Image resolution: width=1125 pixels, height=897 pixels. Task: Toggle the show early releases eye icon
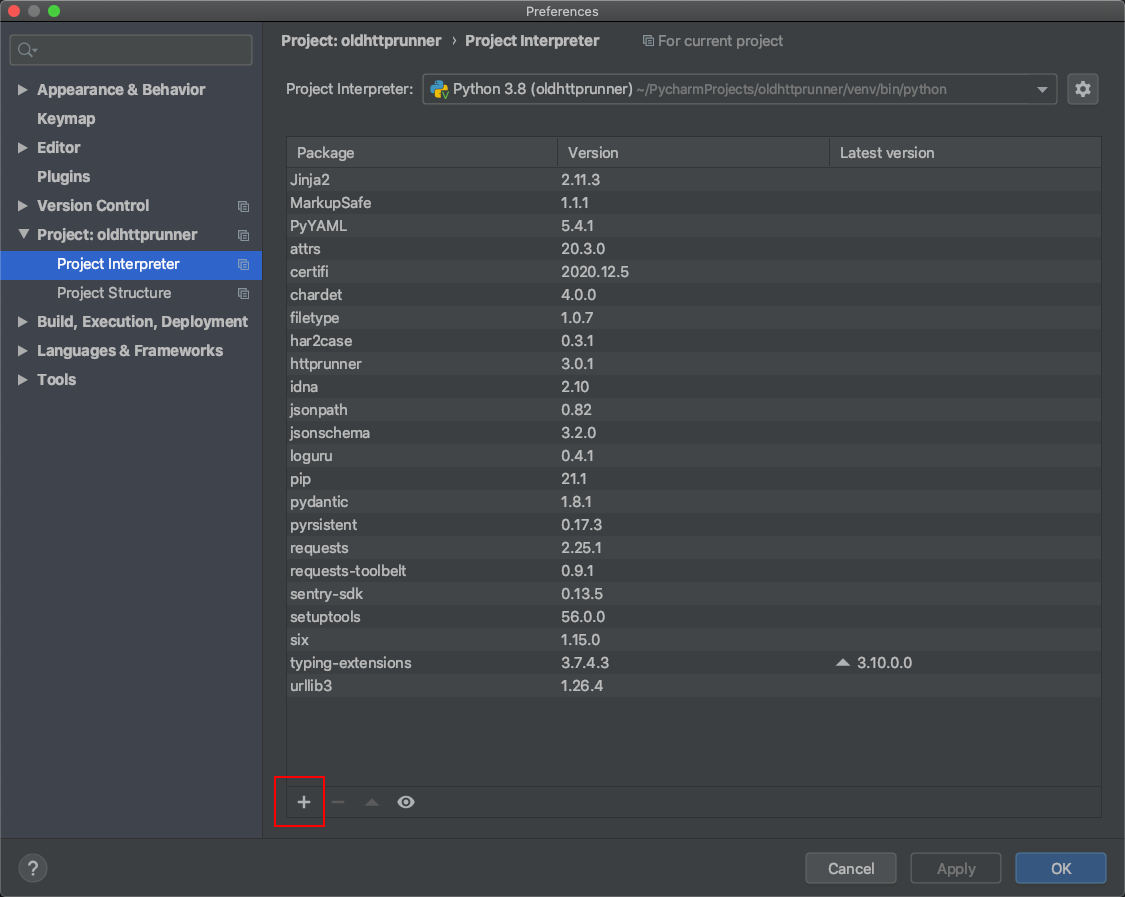[406, 802]
